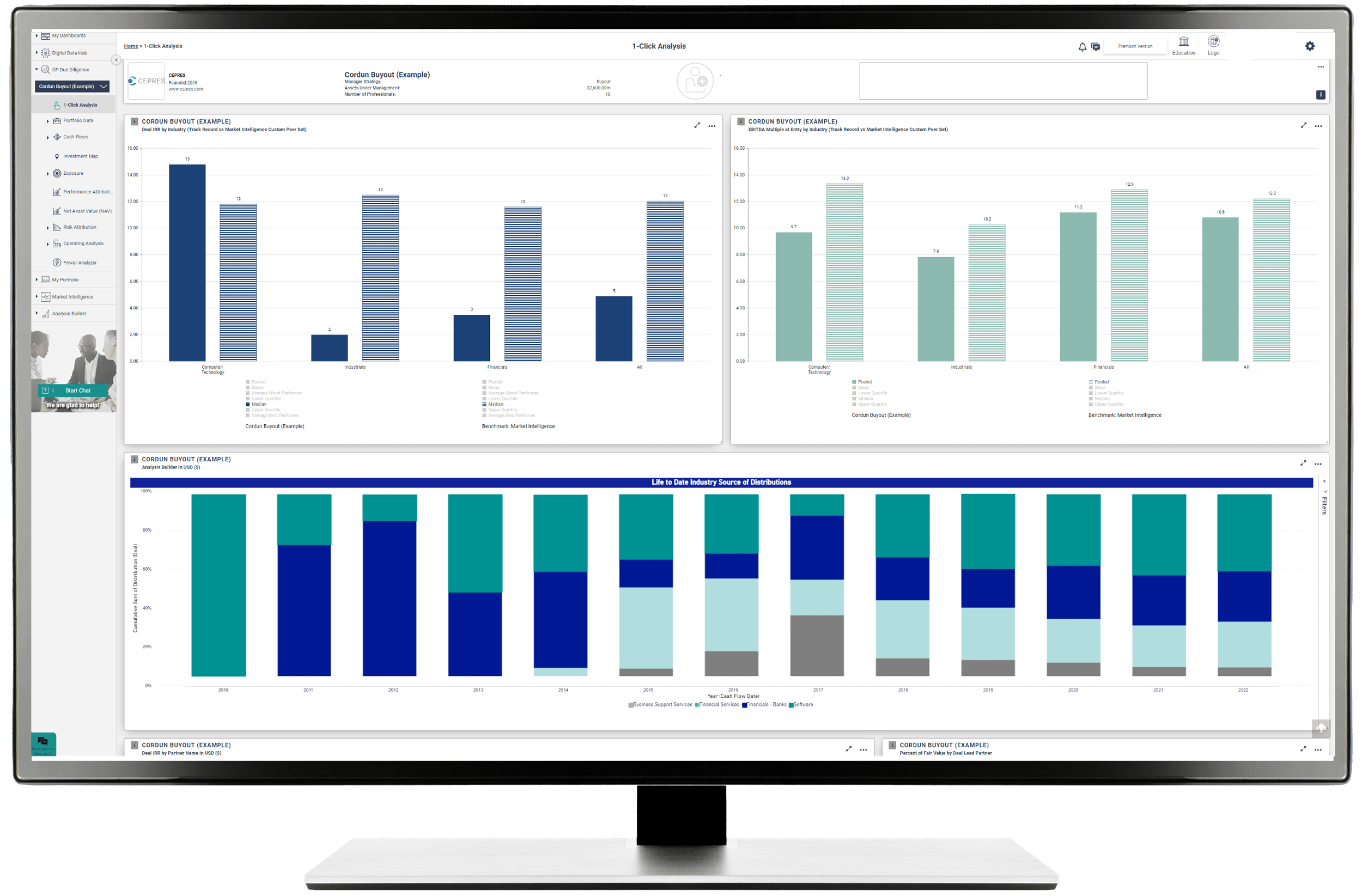The image size is (1368, 896).
Task: Click the Logo globe icon
Action: [x=1213, y=41]
